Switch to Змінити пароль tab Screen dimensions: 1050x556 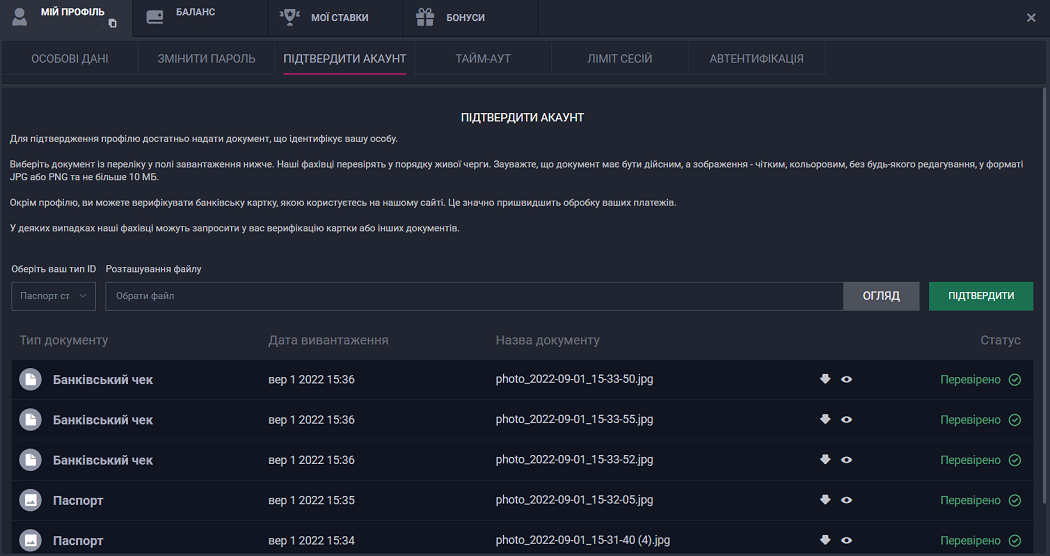(x=206, y=59)
